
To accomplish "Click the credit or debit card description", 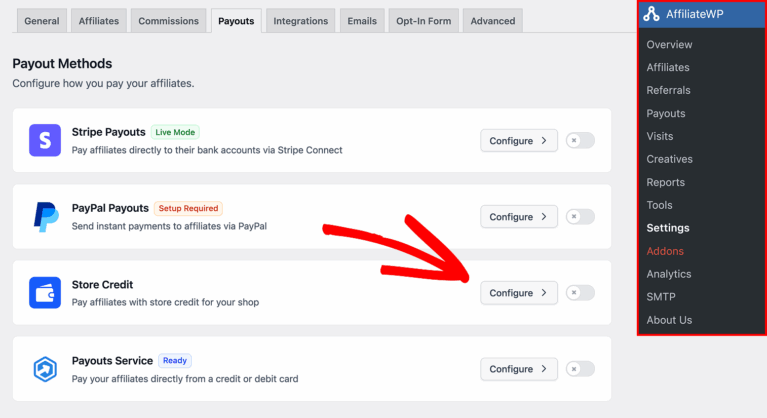I will [x=185, y=379].
